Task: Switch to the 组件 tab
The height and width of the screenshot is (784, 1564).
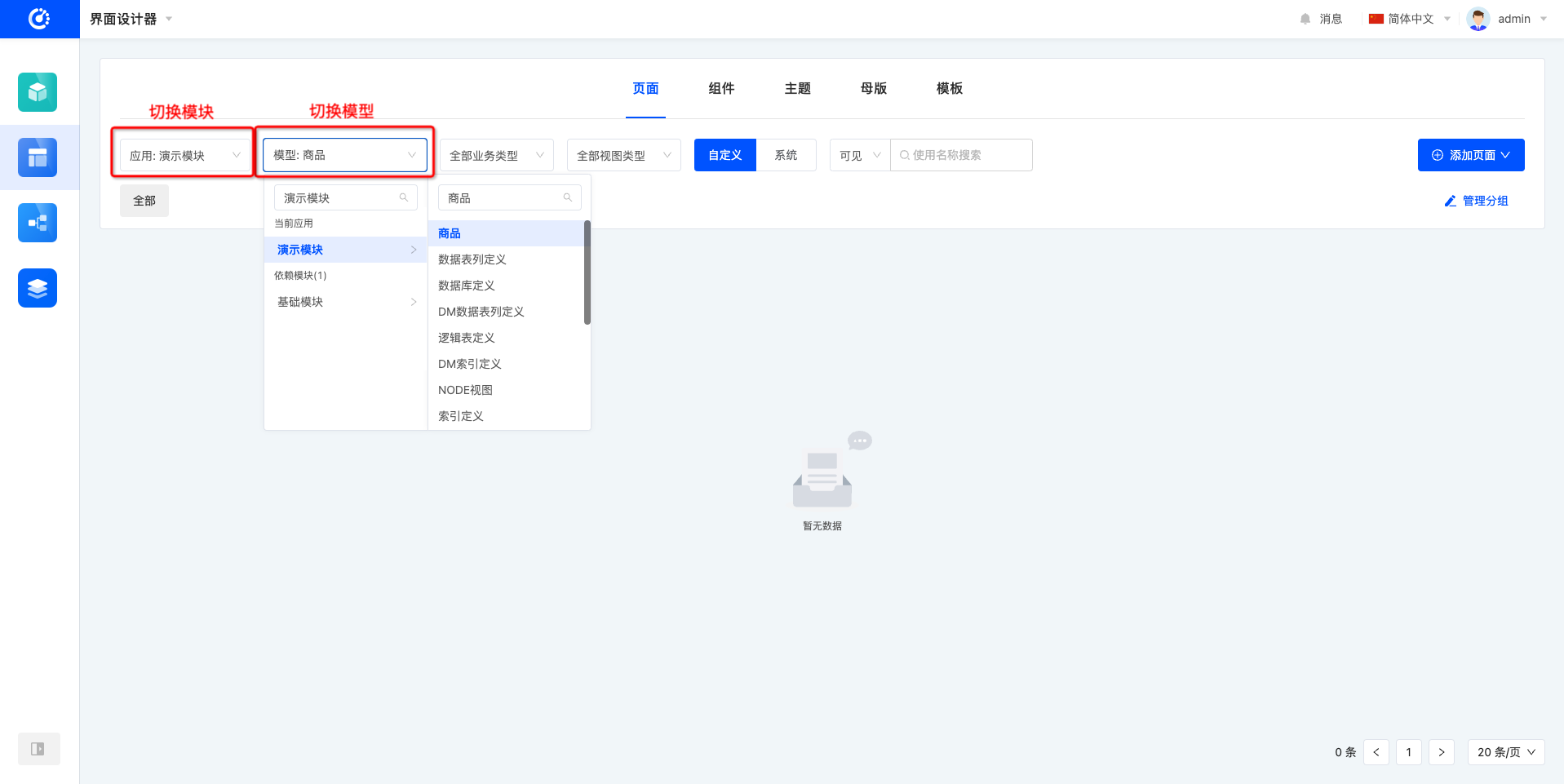Action: point(721,88)
